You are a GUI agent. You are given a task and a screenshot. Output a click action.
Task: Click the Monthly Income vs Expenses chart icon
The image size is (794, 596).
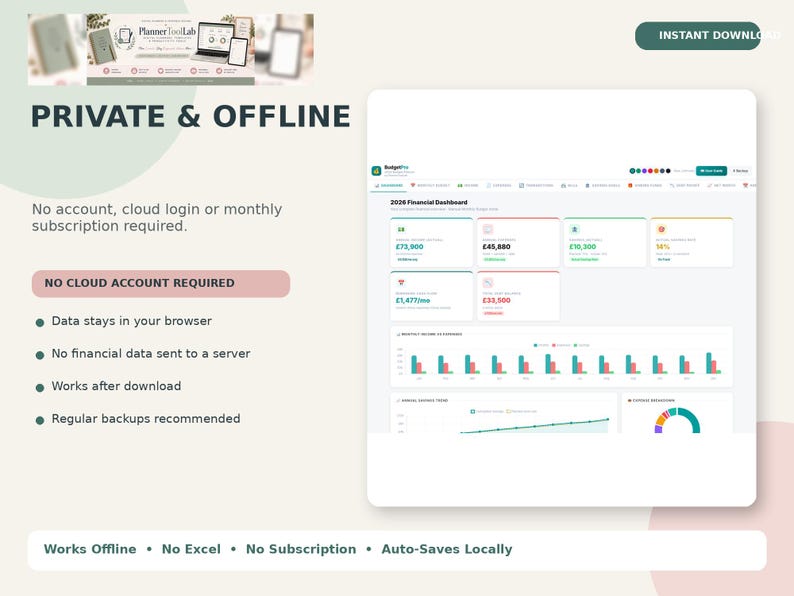(x=398, y=334)
